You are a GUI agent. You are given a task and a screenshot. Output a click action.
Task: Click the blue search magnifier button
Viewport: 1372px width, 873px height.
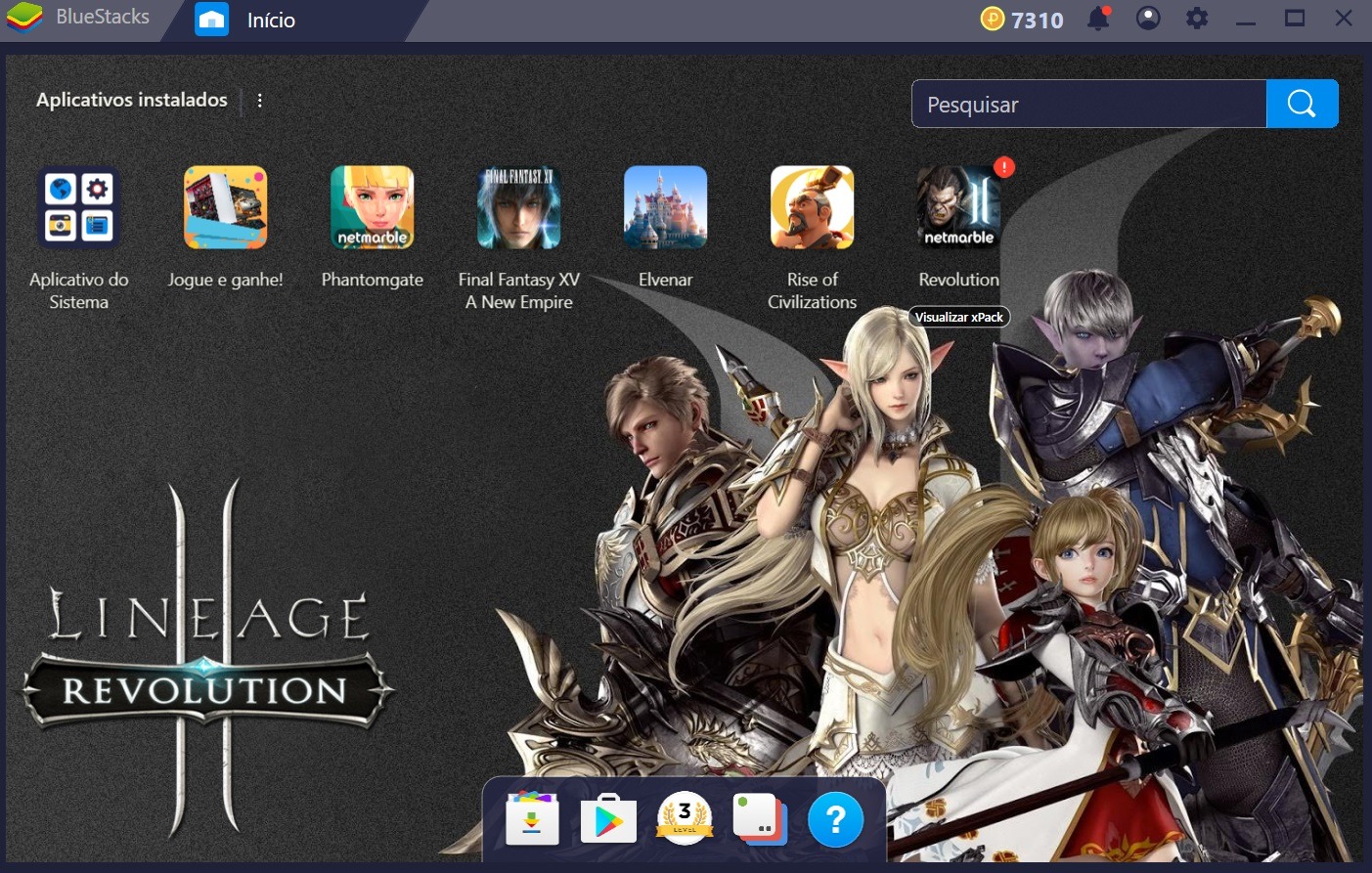click(1302, 104)
